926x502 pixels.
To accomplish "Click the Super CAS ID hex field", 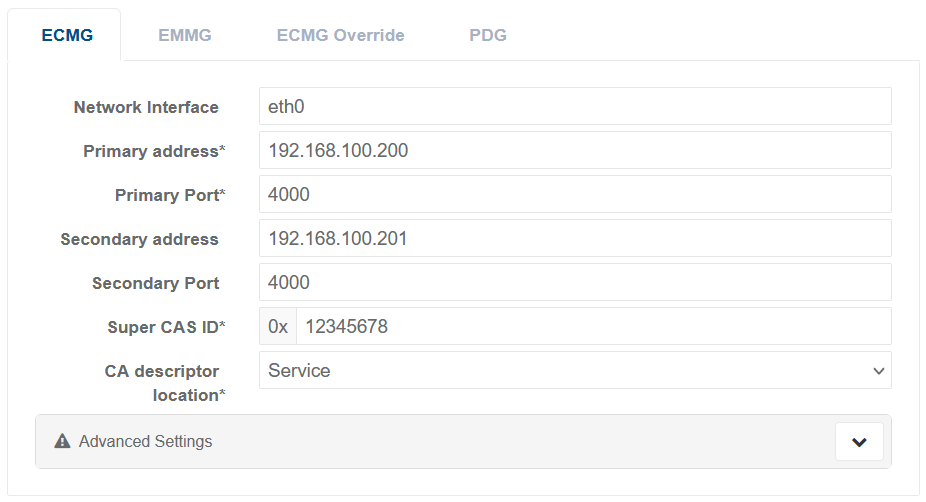I will pos(593,326).
